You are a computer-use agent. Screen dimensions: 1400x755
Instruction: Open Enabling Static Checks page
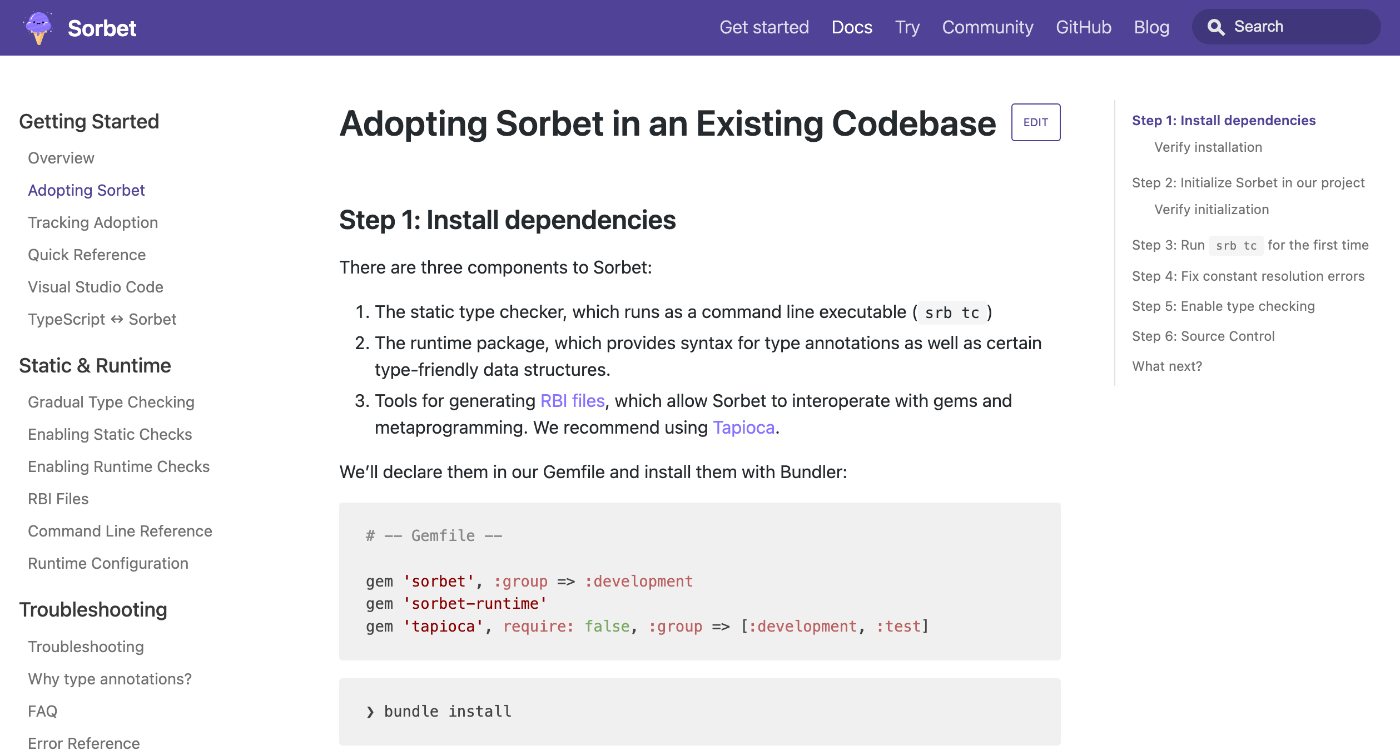(110, 434)
